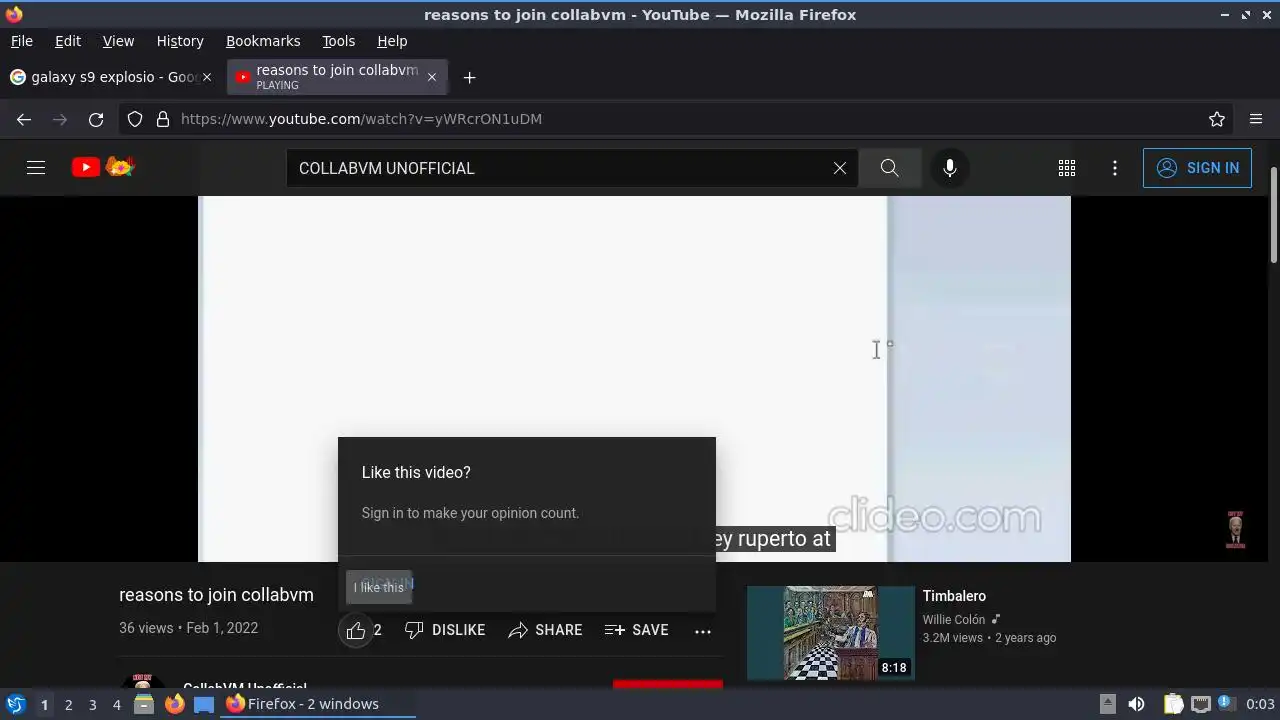Click the DISLIKE thumbs-down button
This screenshot has width=1280, height=720.
[445, 630]
